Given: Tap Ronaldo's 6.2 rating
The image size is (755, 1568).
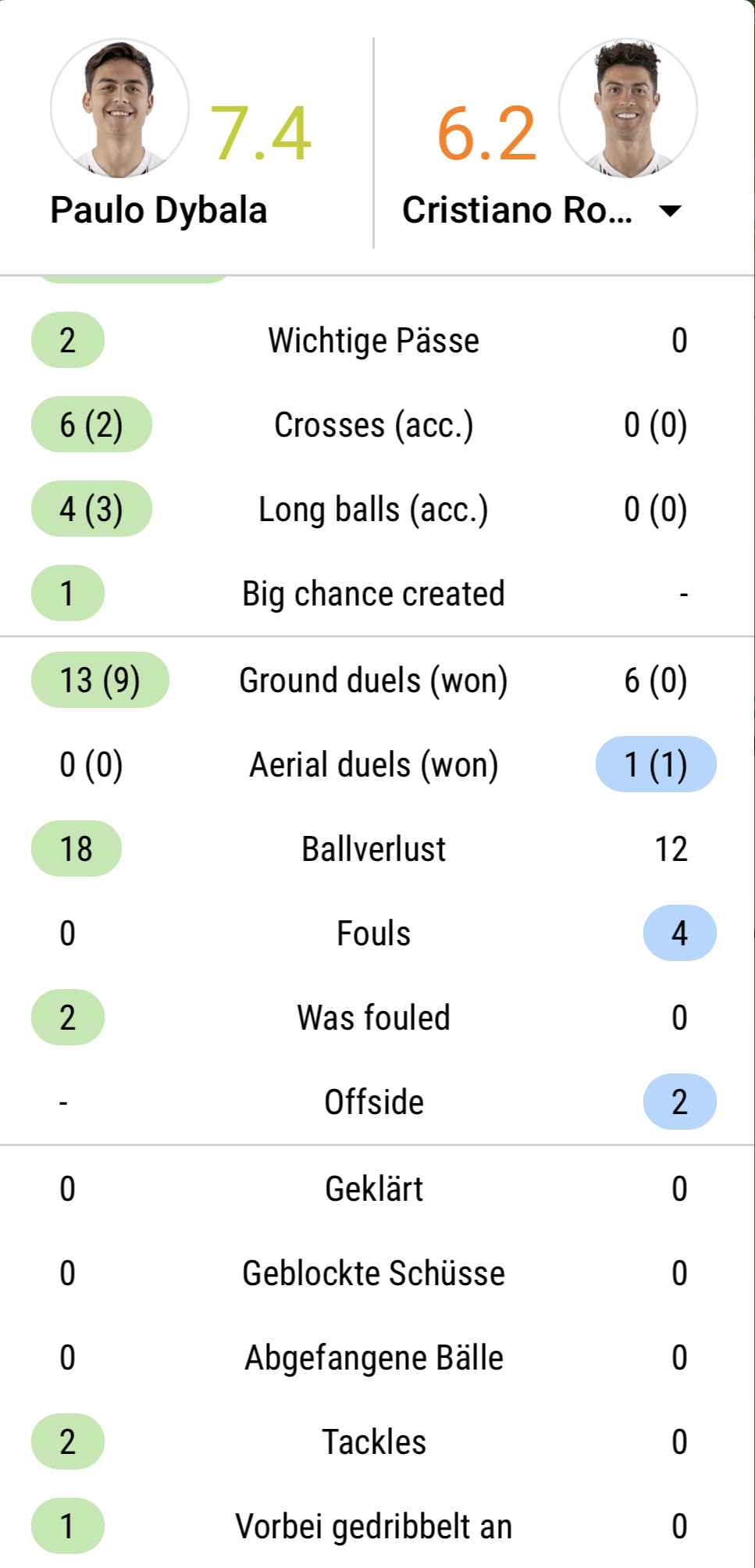Looking at the screenshot, I should pyautogui.click(x=487, y=134).
